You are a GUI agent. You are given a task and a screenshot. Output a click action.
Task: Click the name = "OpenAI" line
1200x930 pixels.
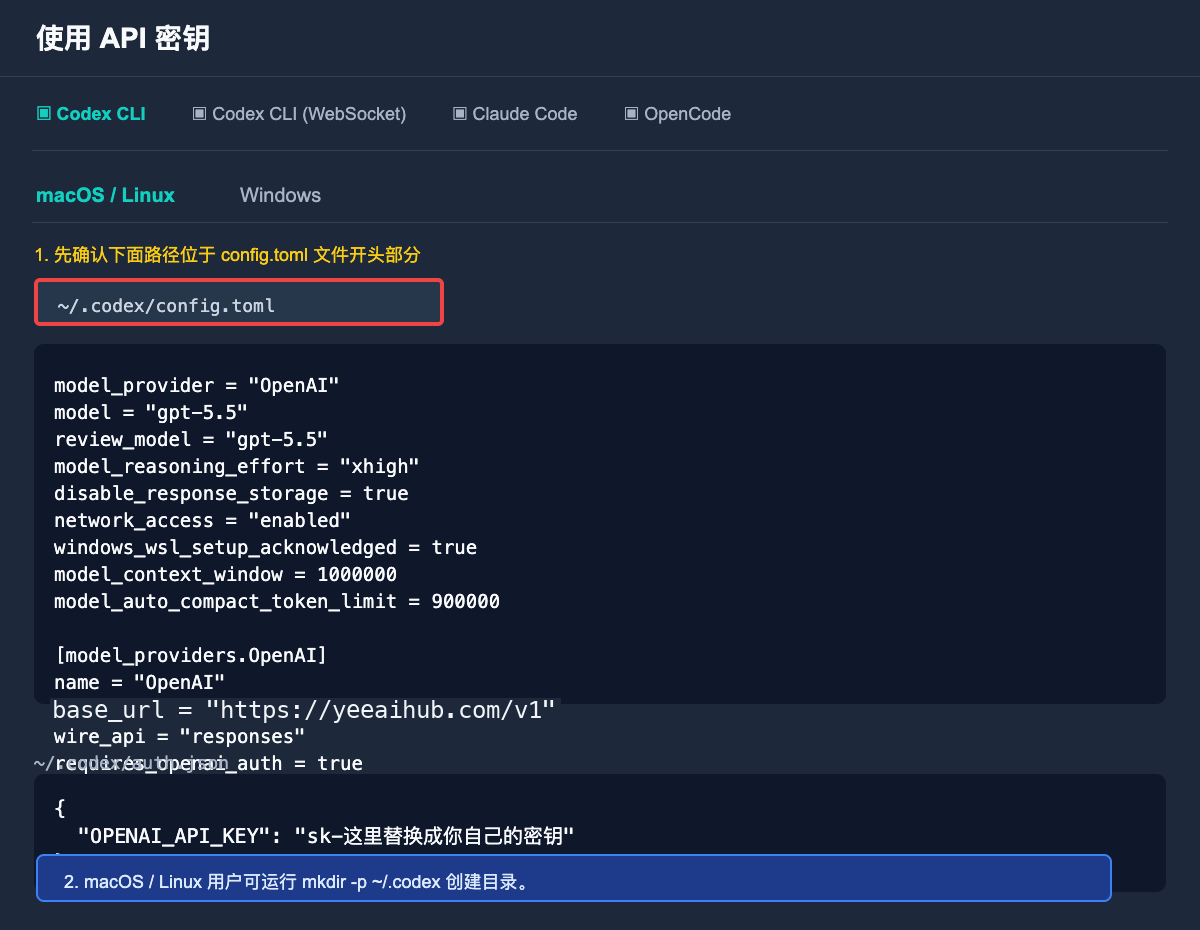(x=140, y=683)
